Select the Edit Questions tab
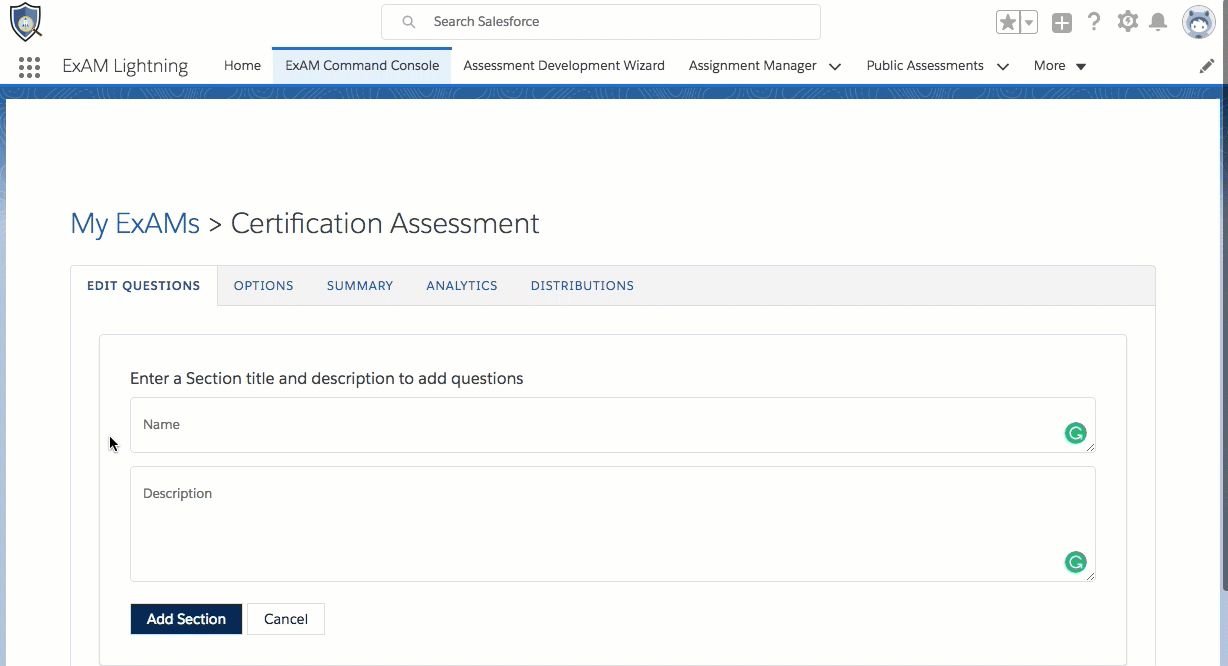The image size is (1228, 666). [x=144, y=286]
